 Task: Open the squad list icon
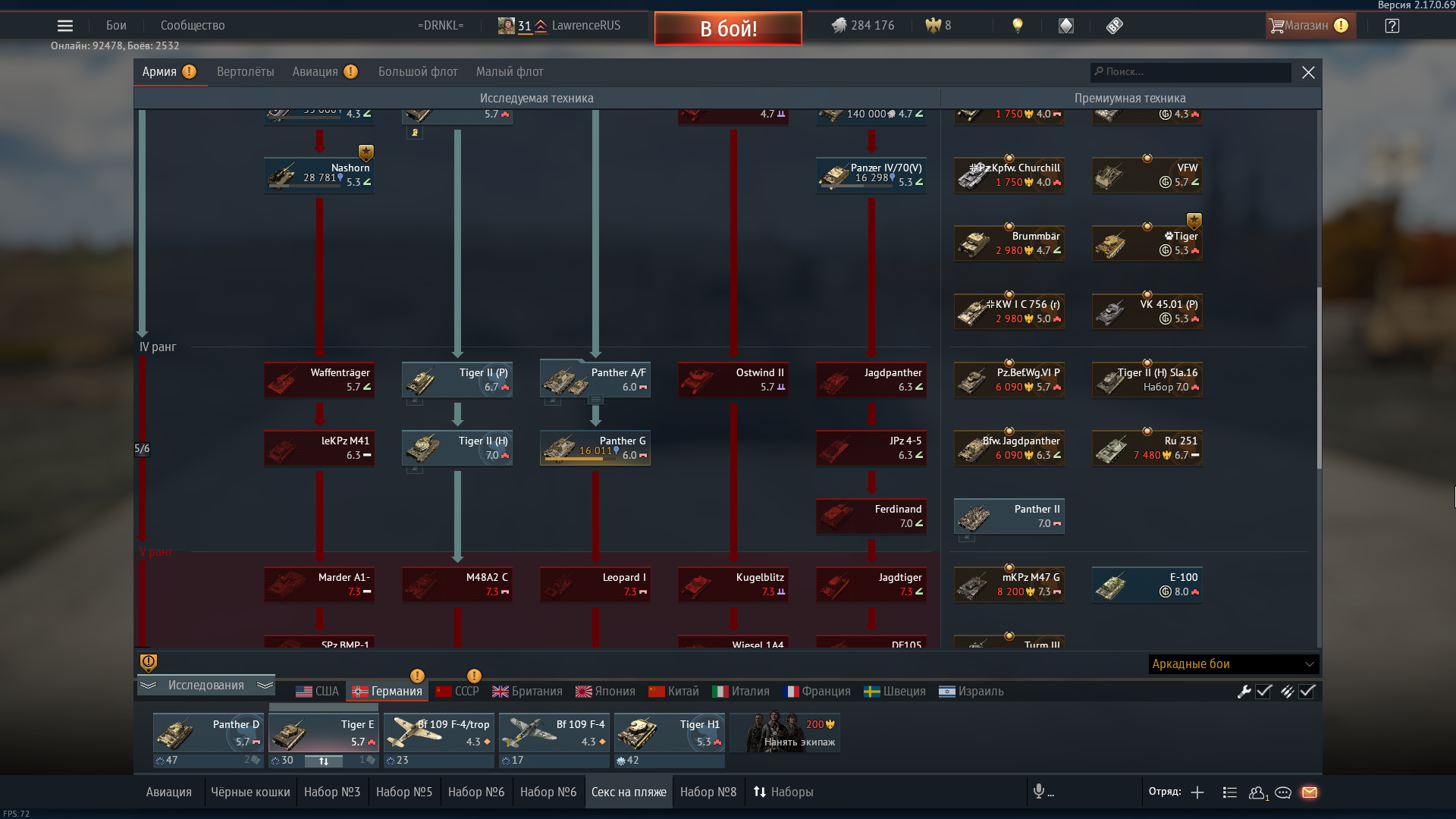point(1230,792)
